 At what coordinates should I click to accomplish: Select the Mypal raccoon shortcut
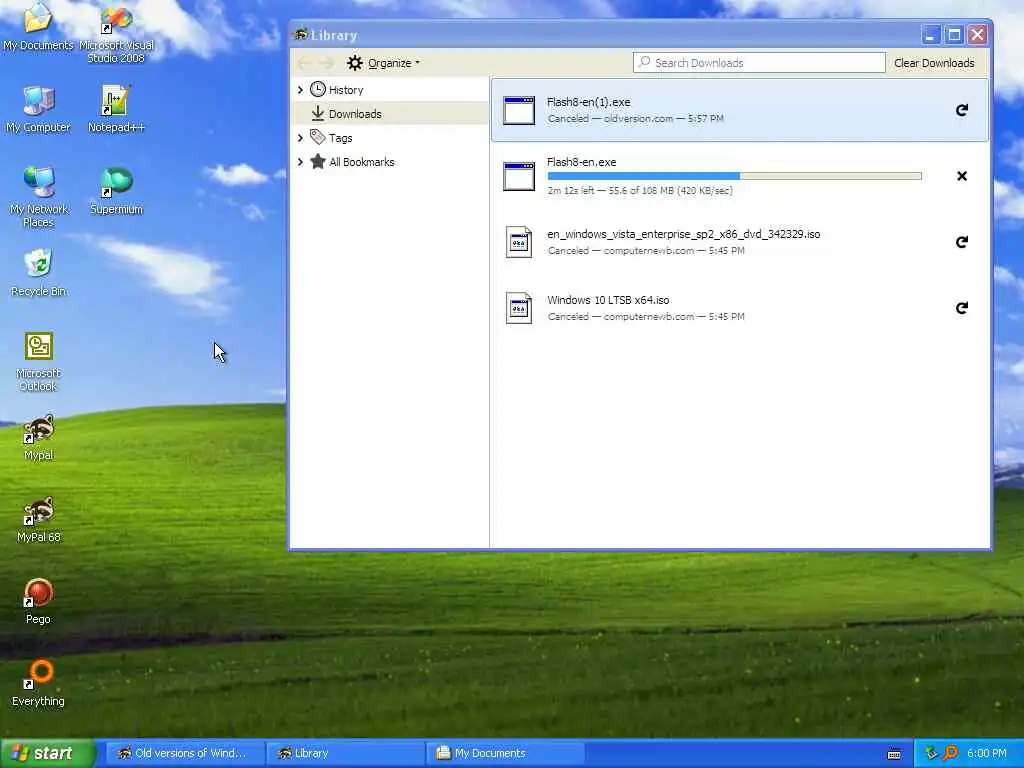38,437
